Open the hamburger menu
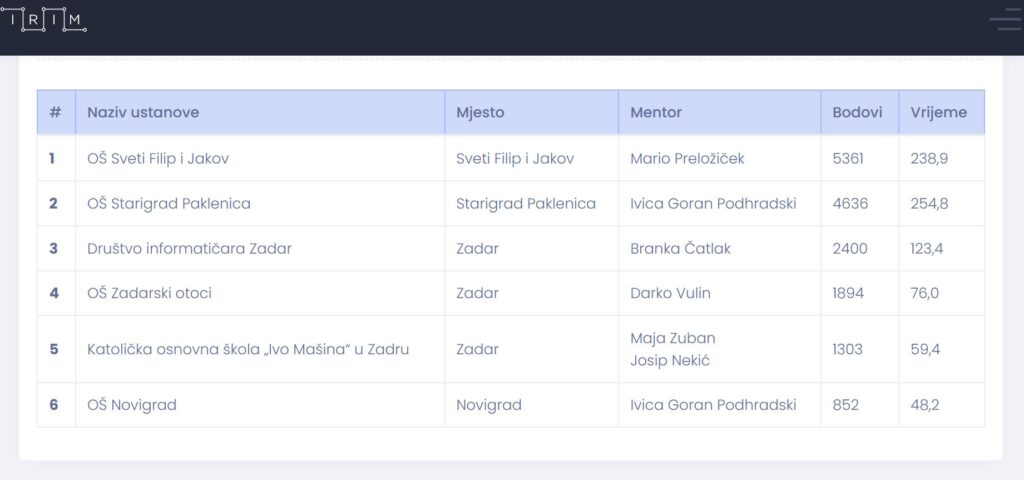 click(x=1004, y=19)
